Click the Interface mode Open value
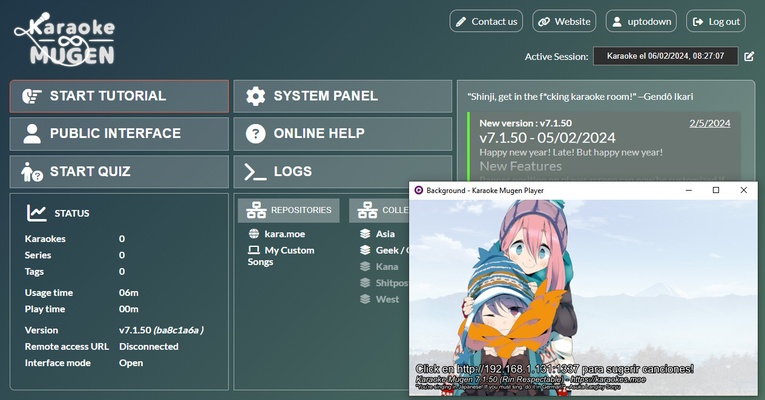 coord(131,363)
